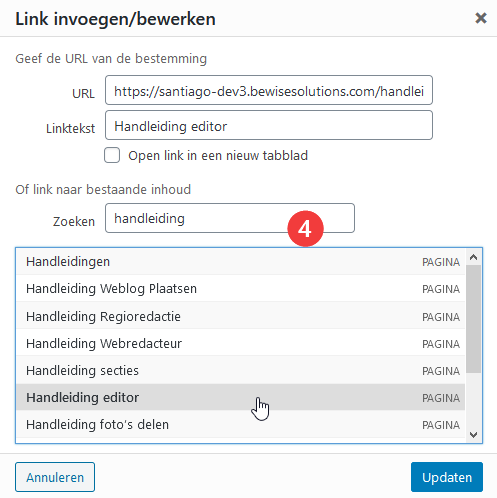Click the Updaten button
Screen dimensions: 497x498
(447, 477)
